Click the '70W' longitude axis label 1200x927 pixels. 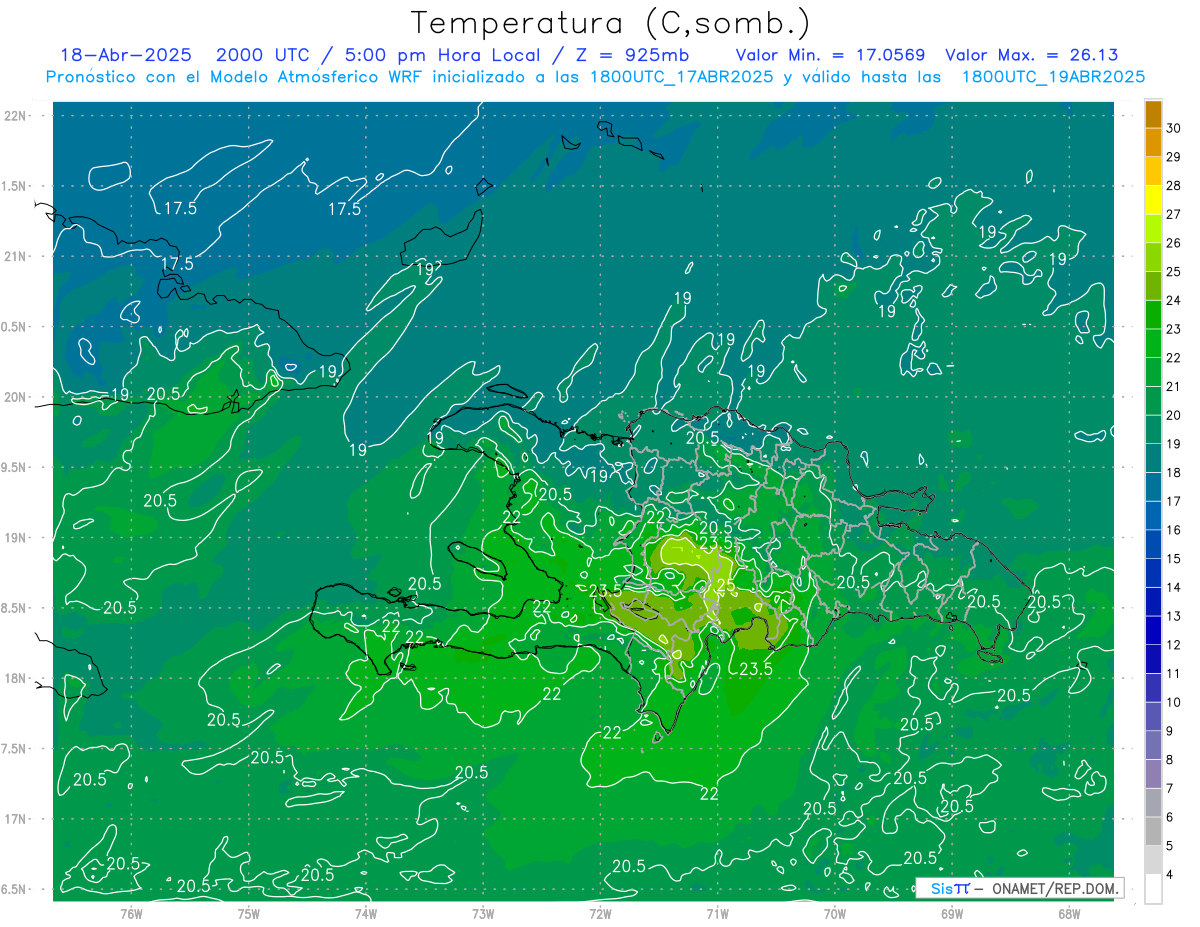[835, 913]
